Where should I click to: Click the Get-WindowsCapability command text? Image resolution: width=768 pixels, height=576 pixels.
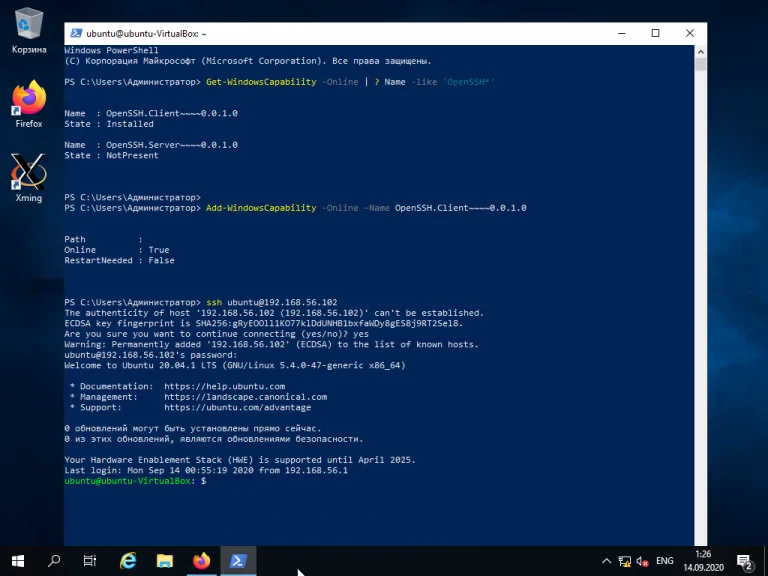tap(261, 82)
